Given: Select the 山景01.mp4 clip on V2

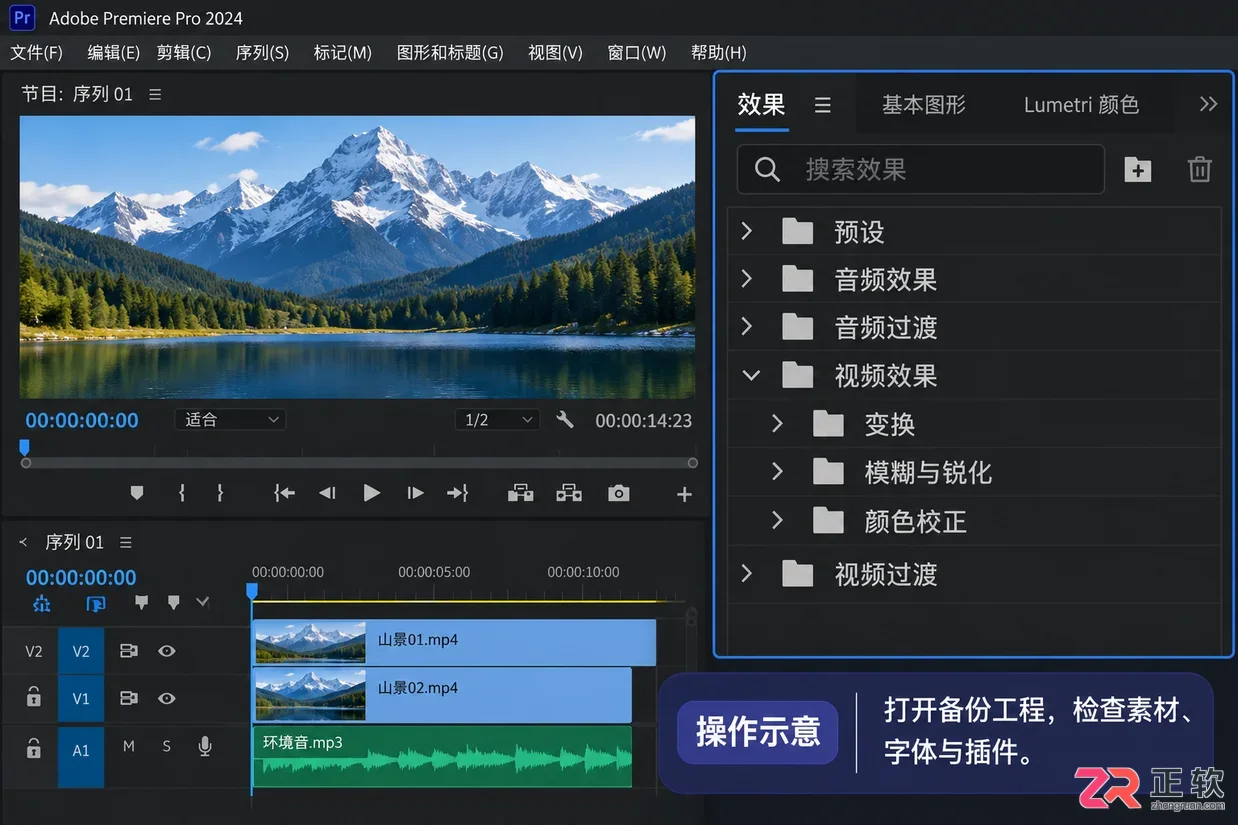Looking at the screenshot, I should pos(454,641).
